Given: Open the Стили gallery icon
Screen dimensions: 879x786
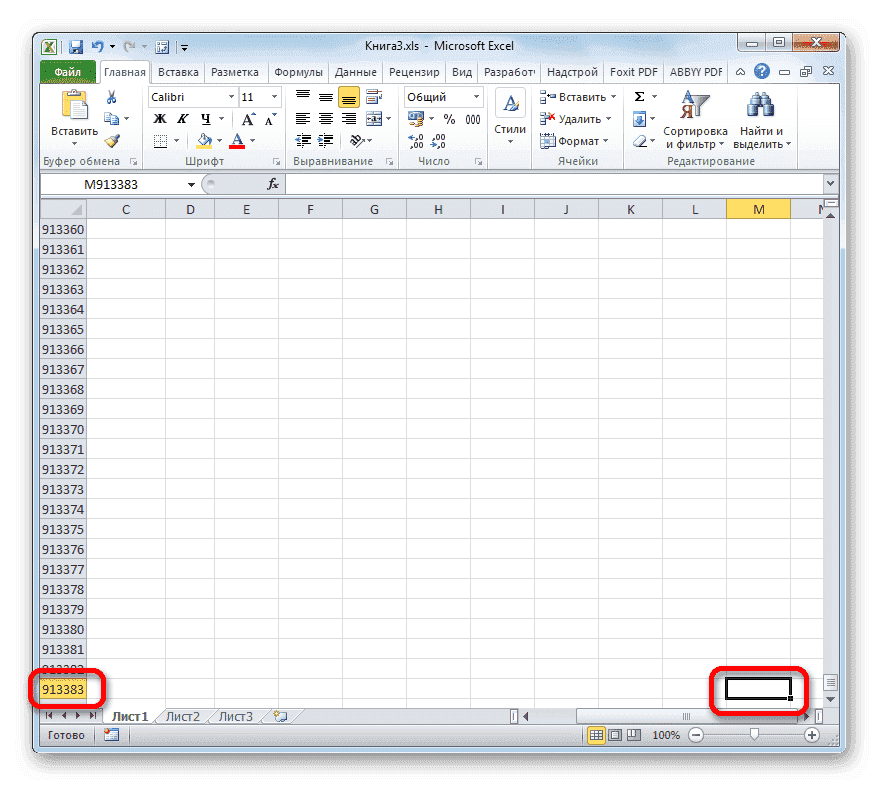Looking at the screenshot, I should point(510,103).
